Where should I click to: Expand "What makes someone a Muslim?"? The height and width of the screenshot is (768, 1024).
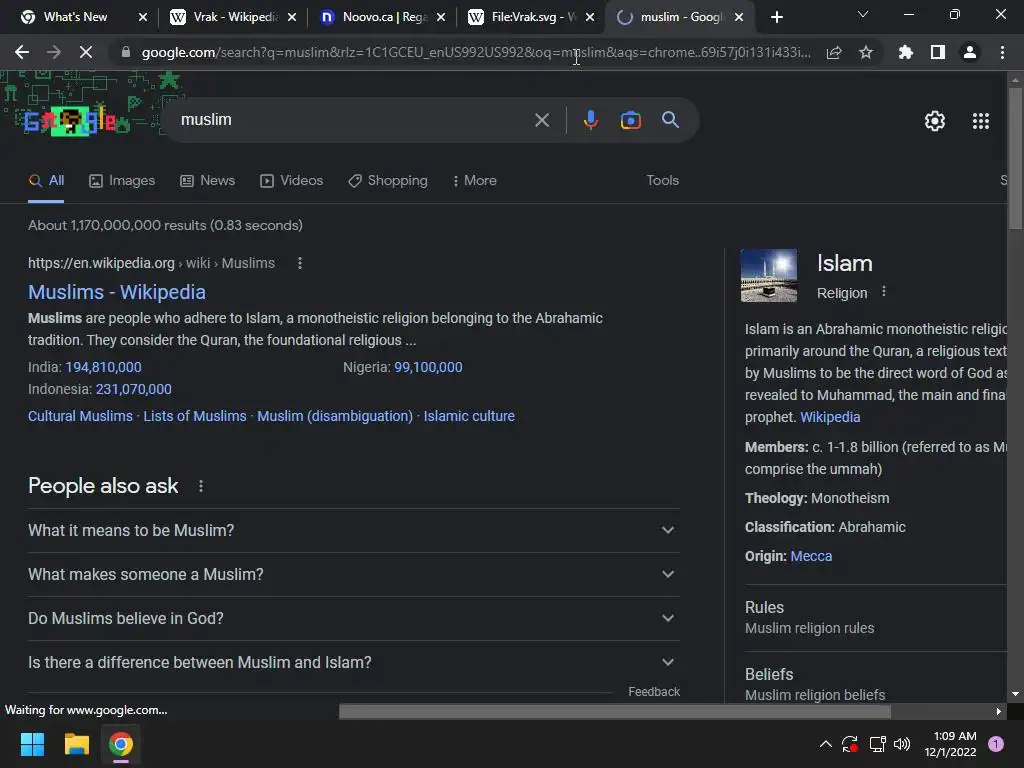tap(353, 574)
